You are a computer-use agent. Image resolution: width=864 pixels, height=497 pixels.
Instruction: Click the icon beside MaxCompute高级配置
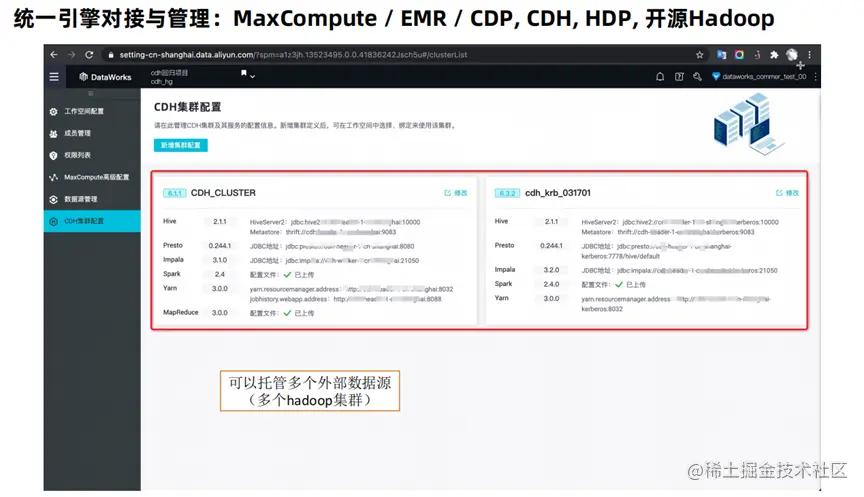pos(53,177)
